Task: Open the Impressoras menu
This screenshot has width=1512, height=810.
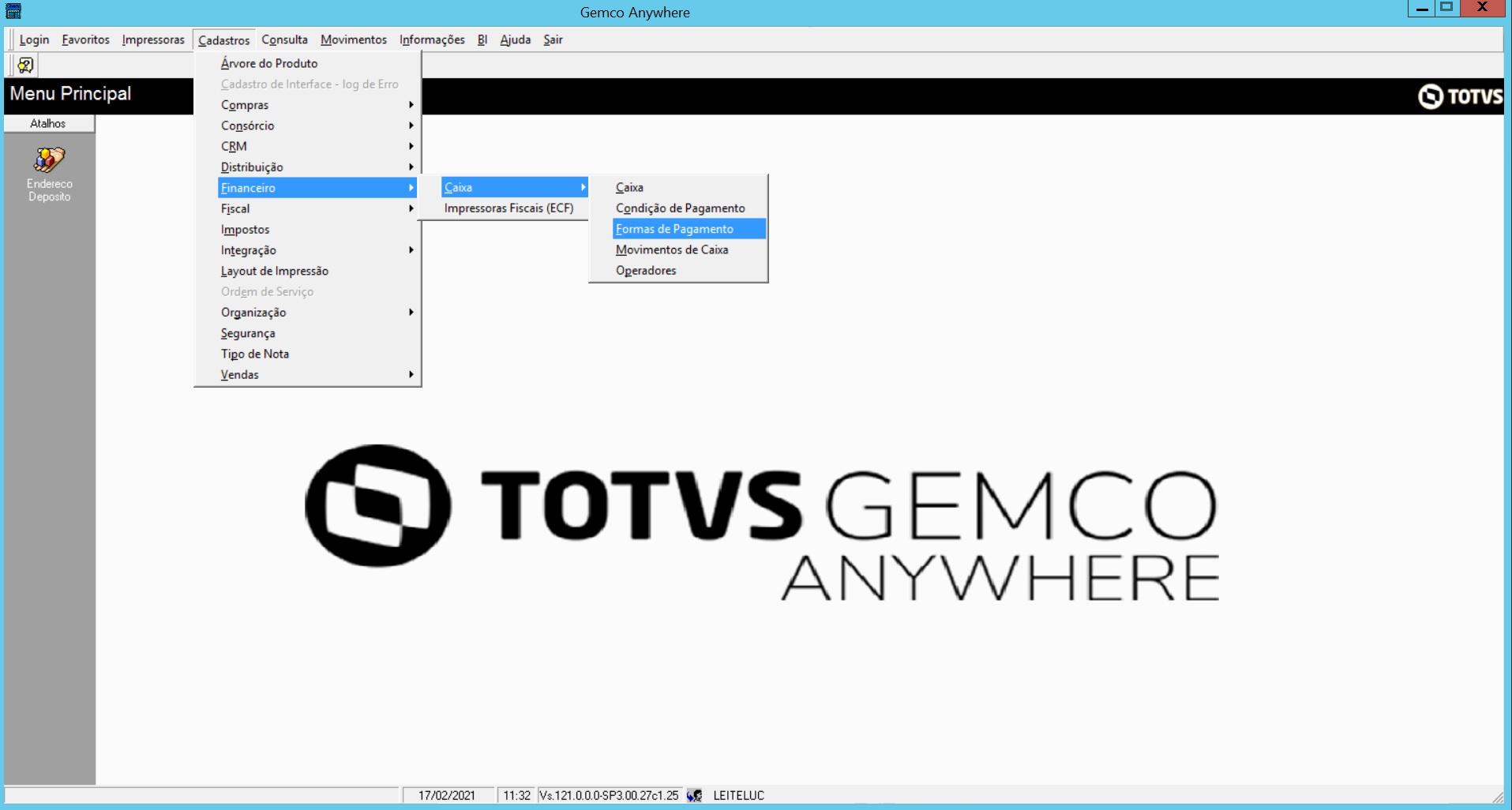Action: pyautogui.click(x=153, y=39)
